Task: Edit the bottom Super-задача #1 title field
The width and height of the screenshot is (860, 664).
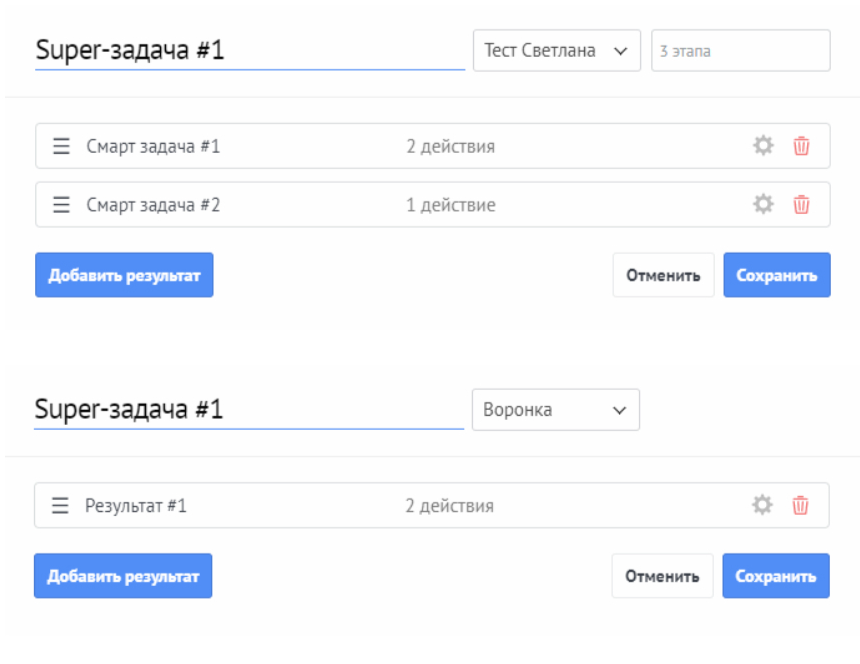Action: 249,410
